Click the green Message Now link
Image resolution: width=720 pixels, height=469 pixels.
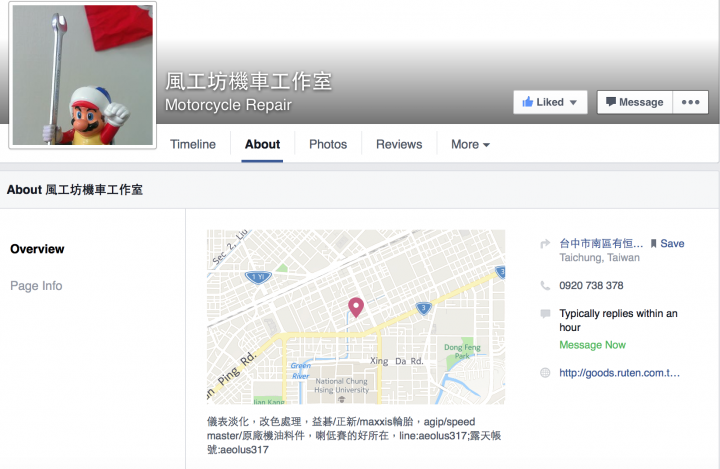(592, 345)
